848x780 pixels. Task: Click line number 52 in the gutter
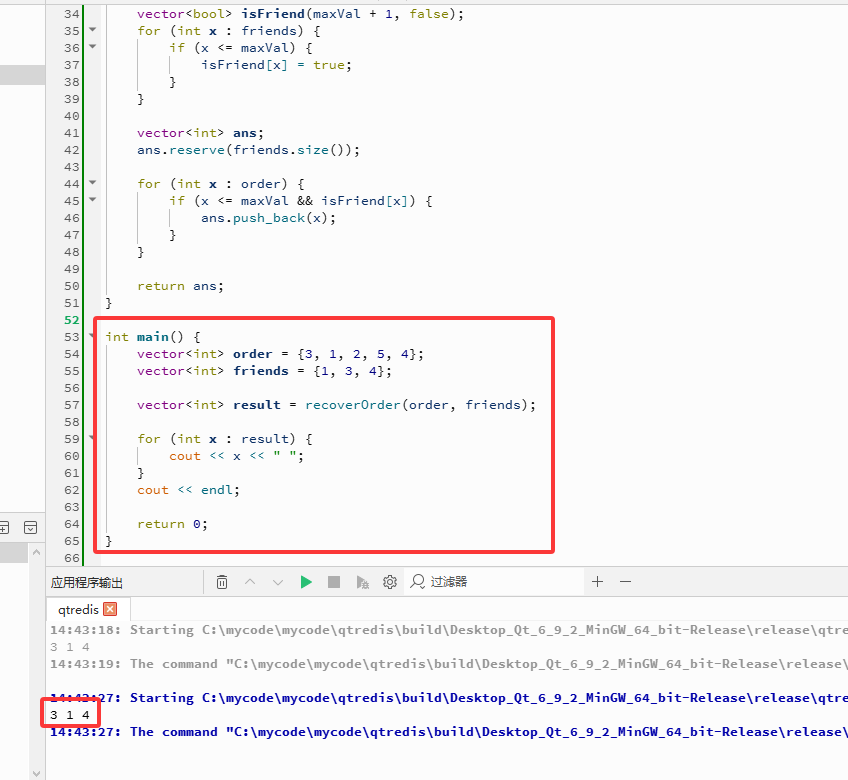tap(71, 320)
